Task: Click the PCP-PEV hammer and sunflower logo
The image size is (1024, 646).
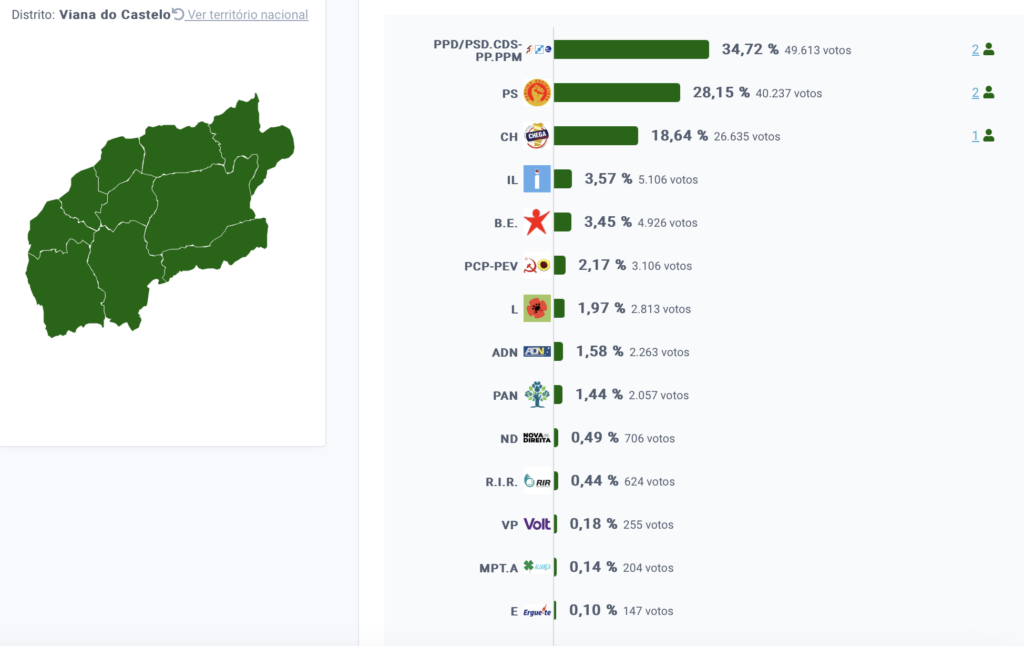Action: pos(537,265)
